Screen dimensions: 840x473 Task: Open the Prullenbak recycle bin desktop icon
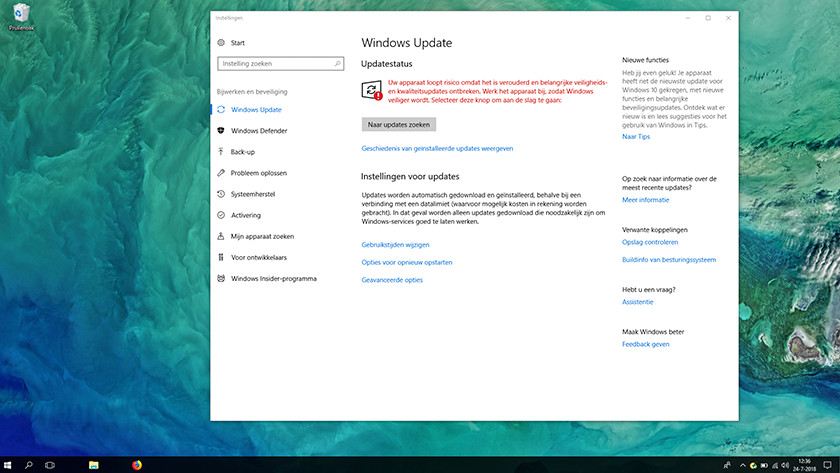21,17
